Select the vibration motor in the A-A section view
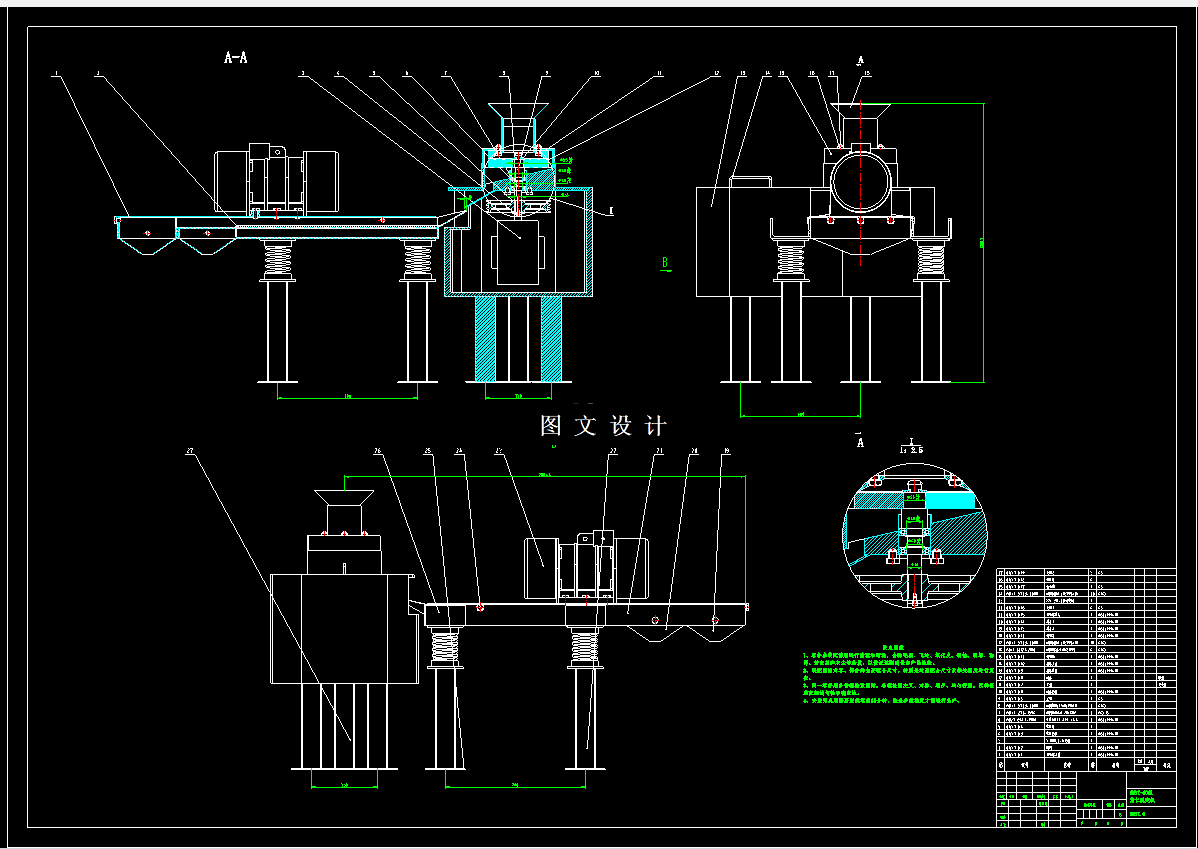 coord(277,178)
